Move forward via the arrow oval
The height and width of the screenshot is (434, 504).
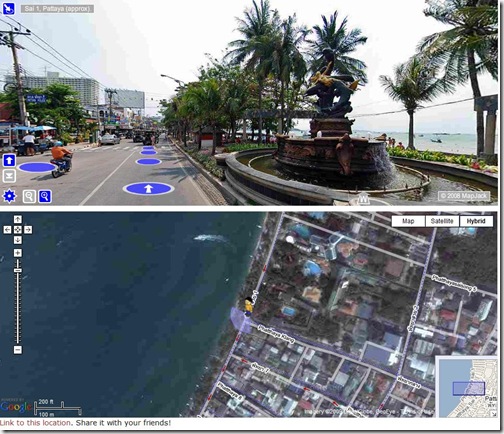pos(148,189)
